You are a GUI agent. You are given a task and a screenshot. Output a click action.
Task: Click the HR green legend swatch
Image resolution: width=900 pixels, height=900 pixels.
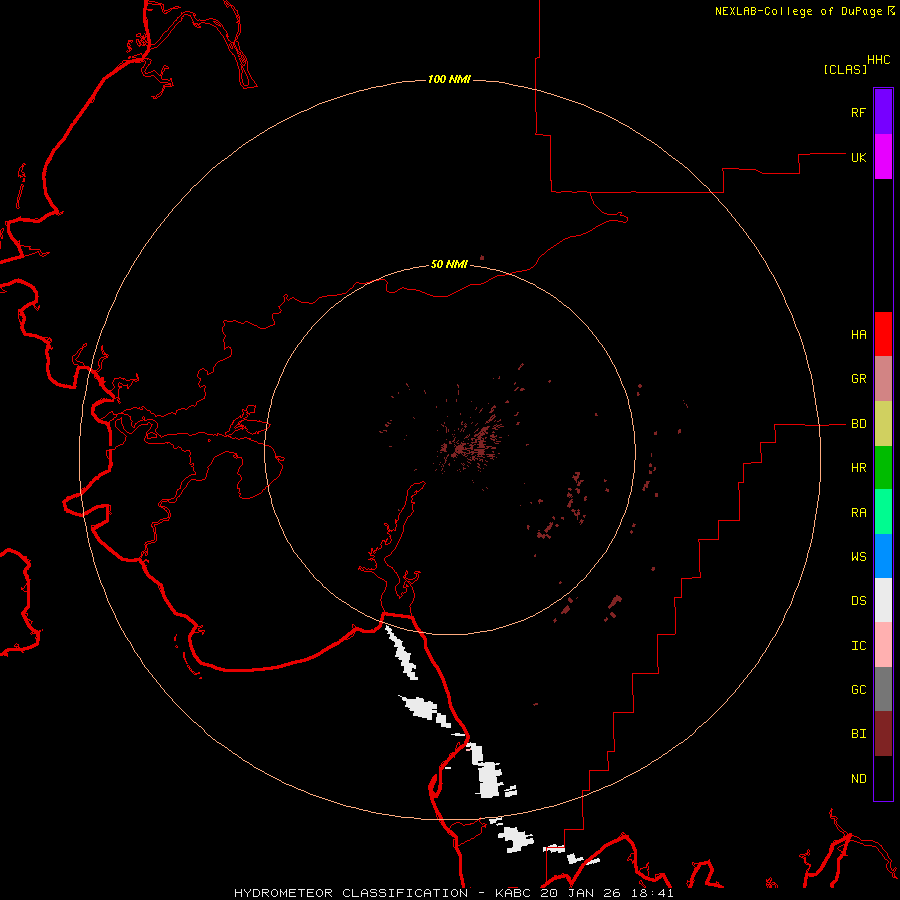[x=883, y=468]
